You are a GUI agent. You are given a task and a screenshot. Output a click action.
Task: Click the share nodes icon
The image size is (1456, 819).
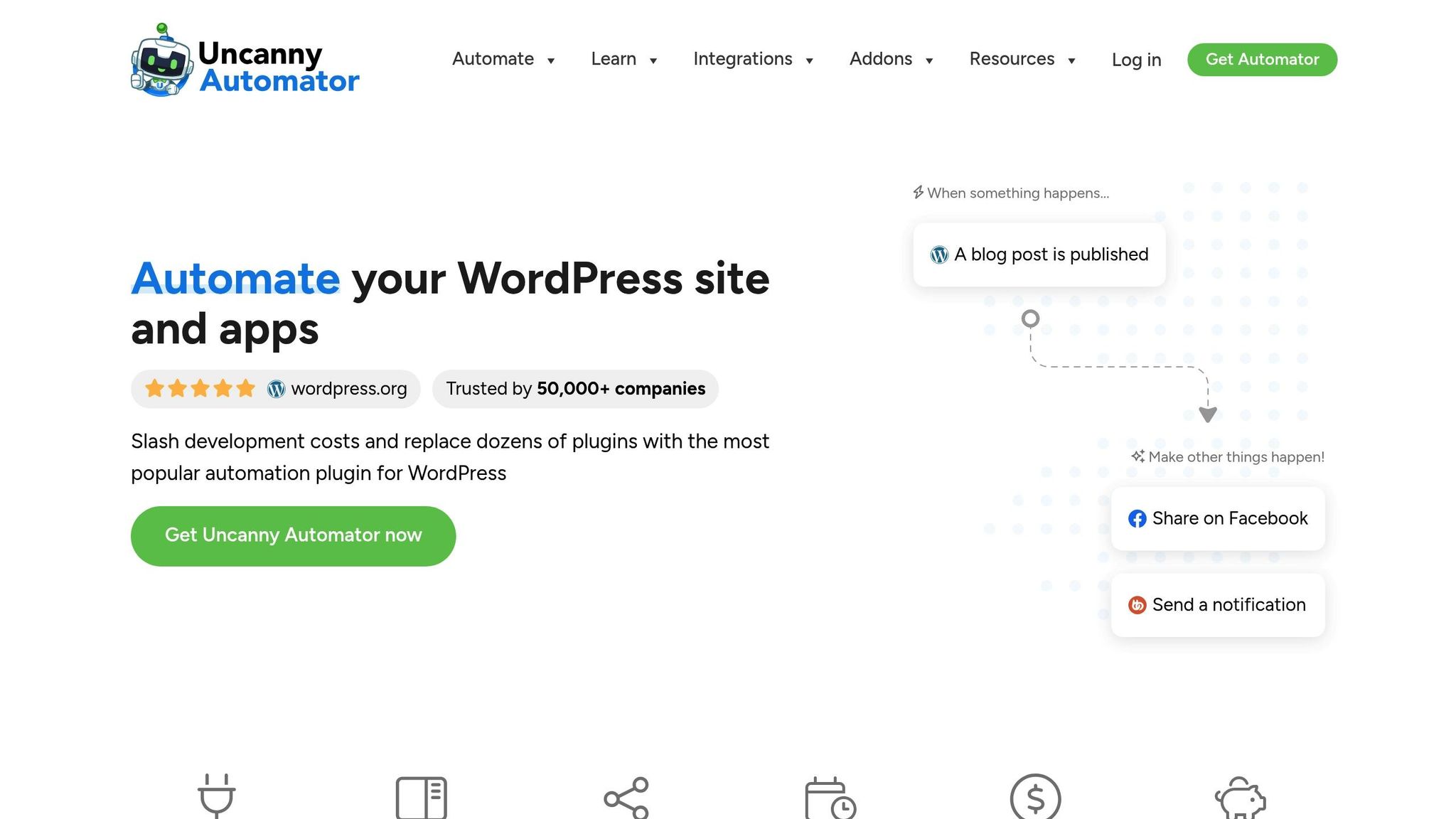[x=626, y=798]
